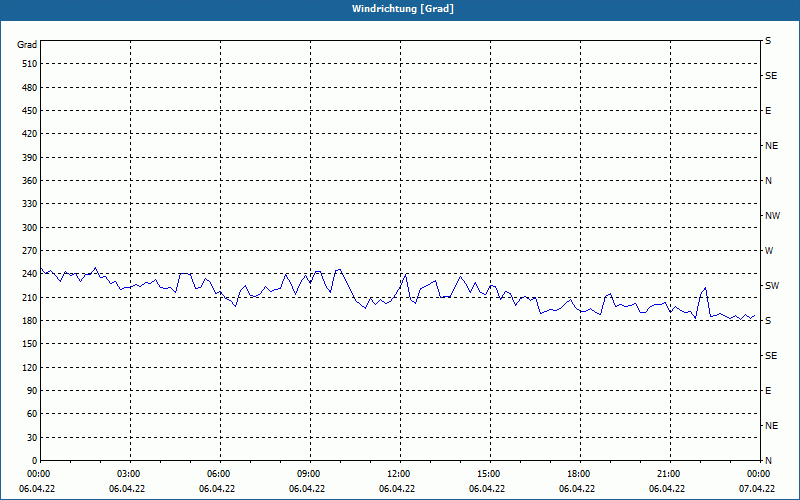
Task: Click the 150 degree axis label
Action: coord(29,344)
